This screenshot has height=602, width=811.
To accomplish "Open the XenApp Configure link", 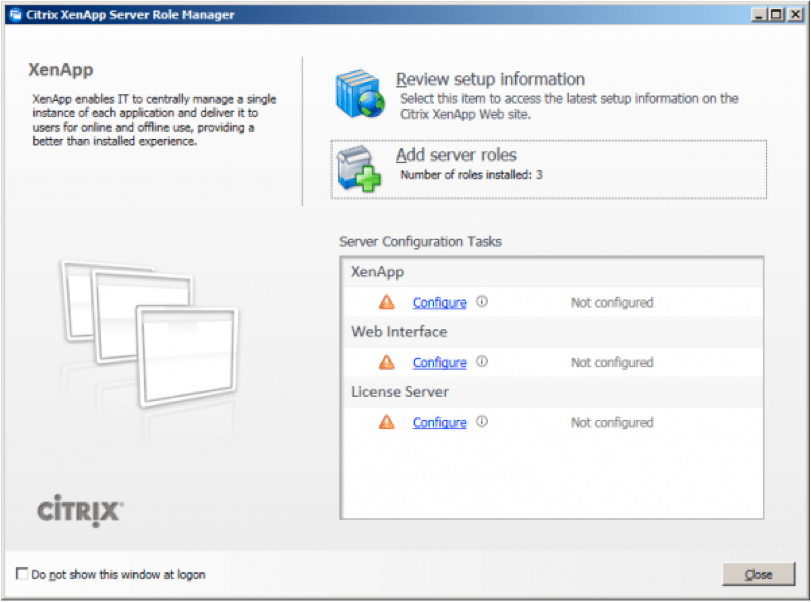I will point(439,303).
